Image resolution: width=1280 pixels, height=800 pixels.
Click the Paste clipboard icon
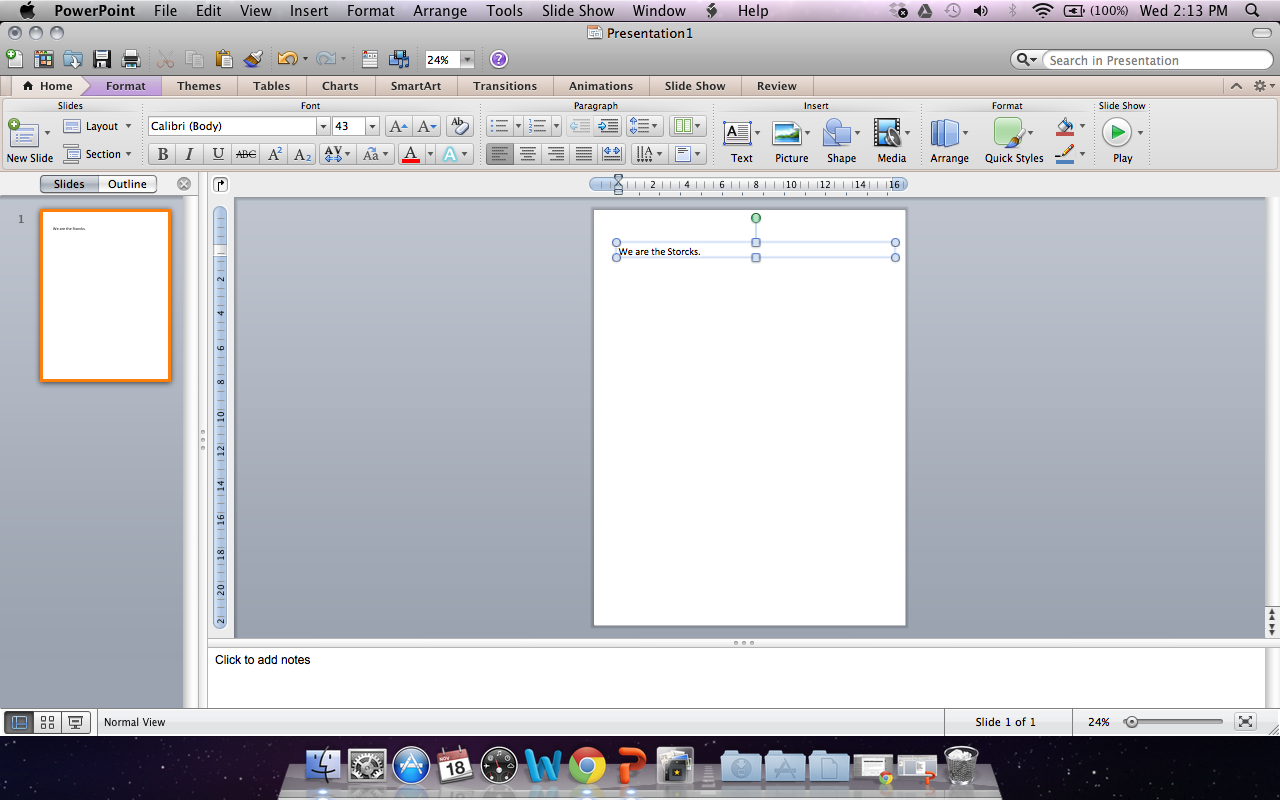[224, 59]
